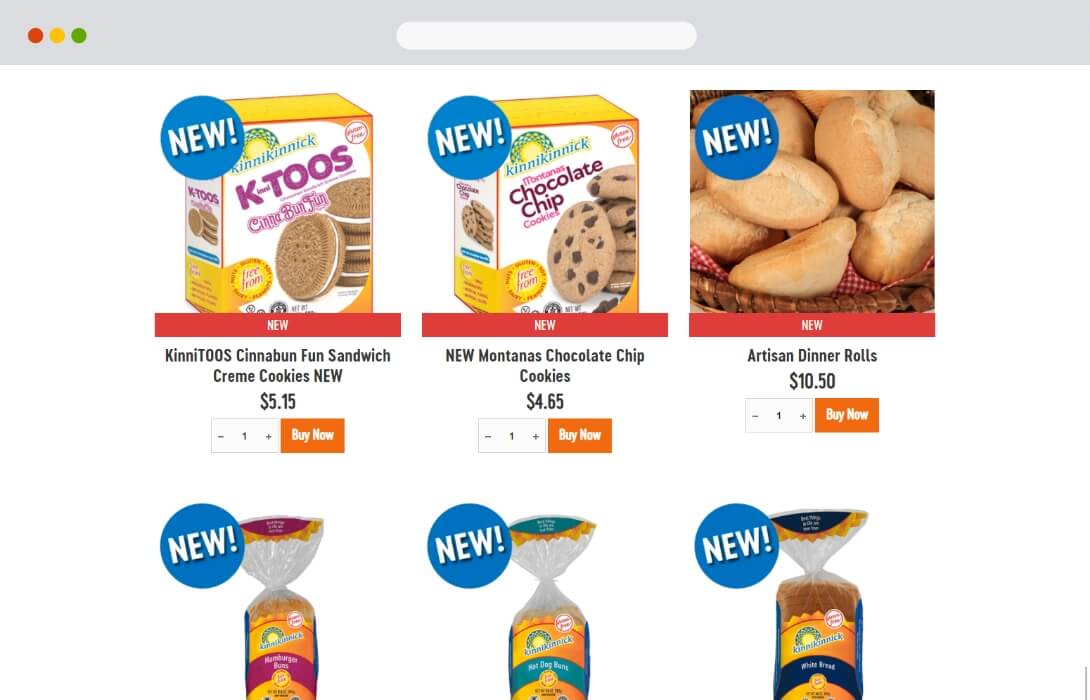Decrease quantity for KinniTOOS Cinnabun cookies
The height and width of the screenshot is (700, 1090).
point(221,437)
